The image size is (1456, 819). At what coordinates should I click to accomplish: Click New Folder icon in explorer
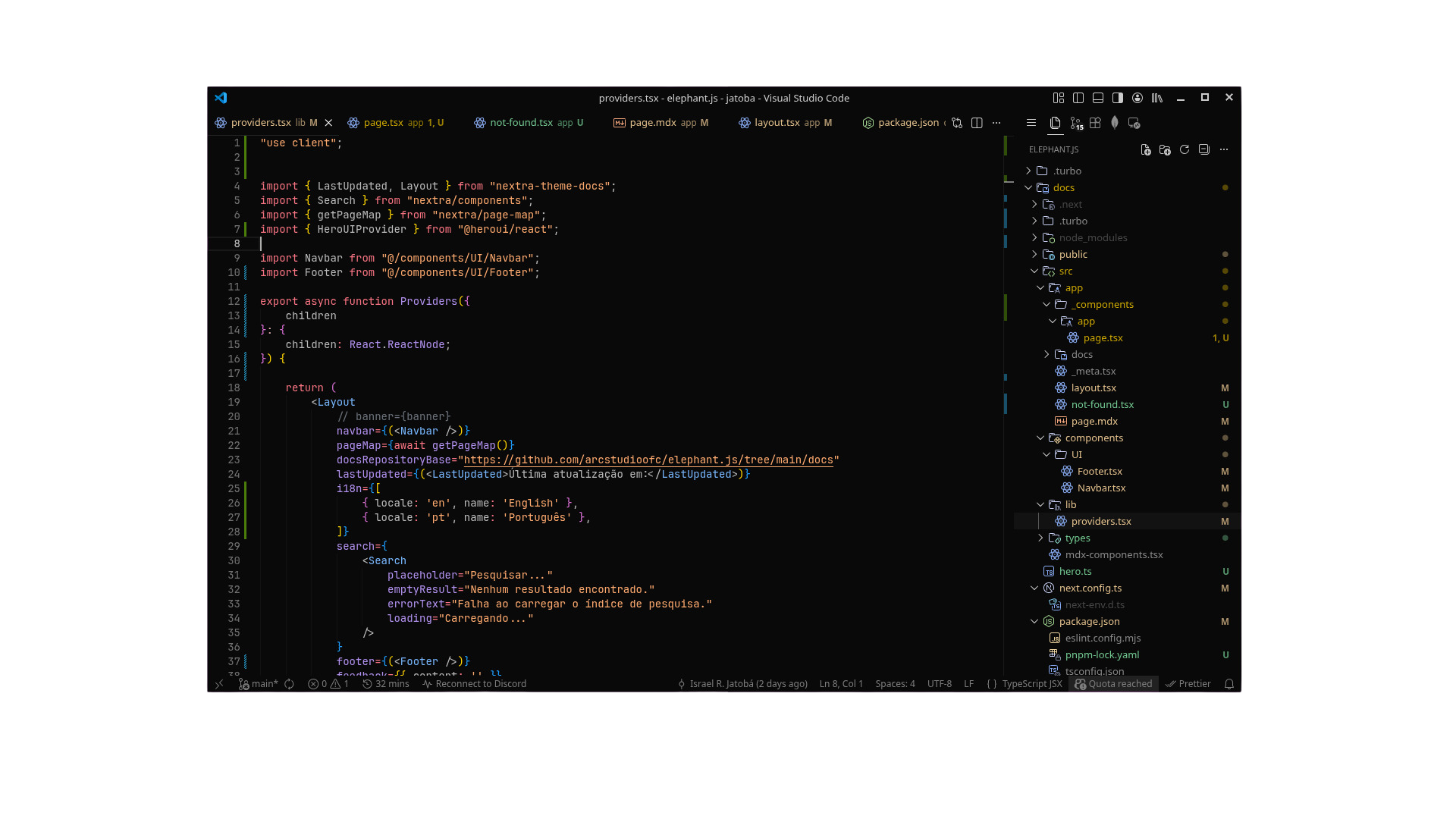(1165, 149)
